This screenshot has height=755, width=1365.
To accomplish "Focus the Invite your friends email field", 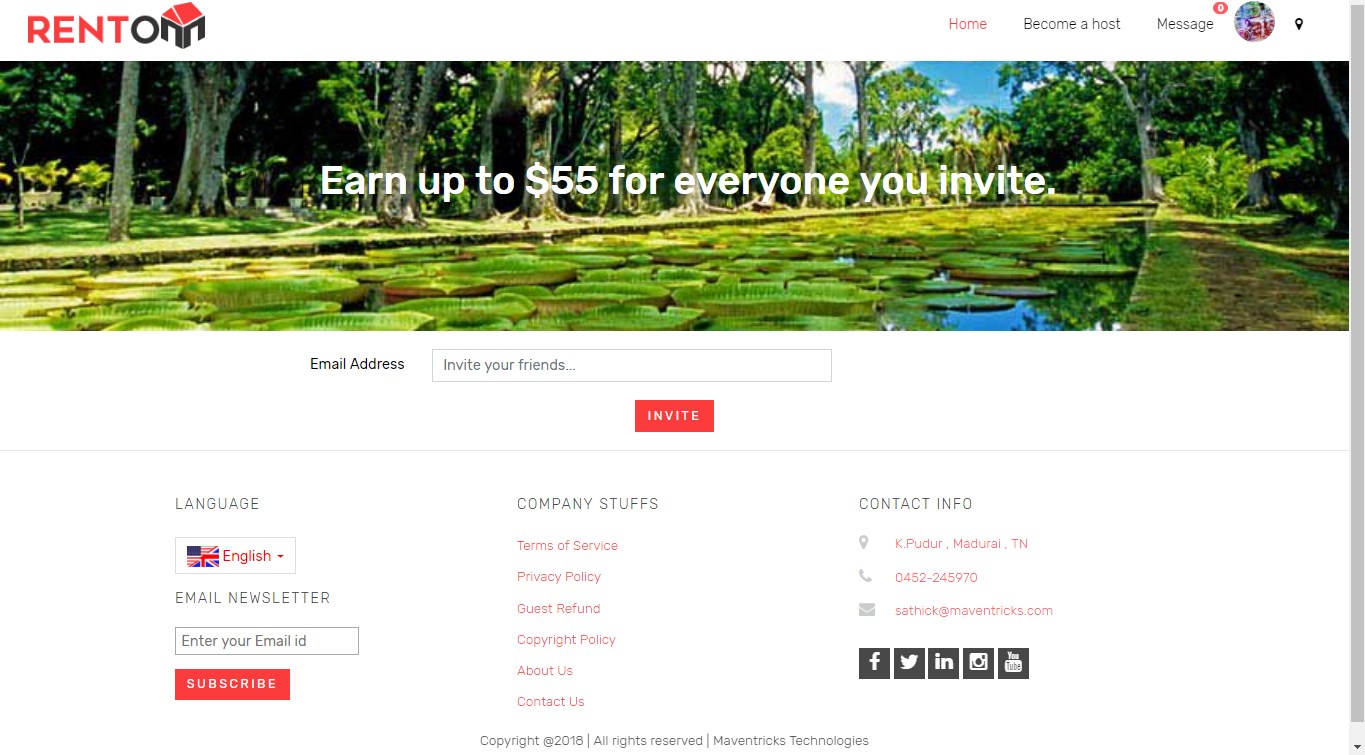I will [632, 365].
